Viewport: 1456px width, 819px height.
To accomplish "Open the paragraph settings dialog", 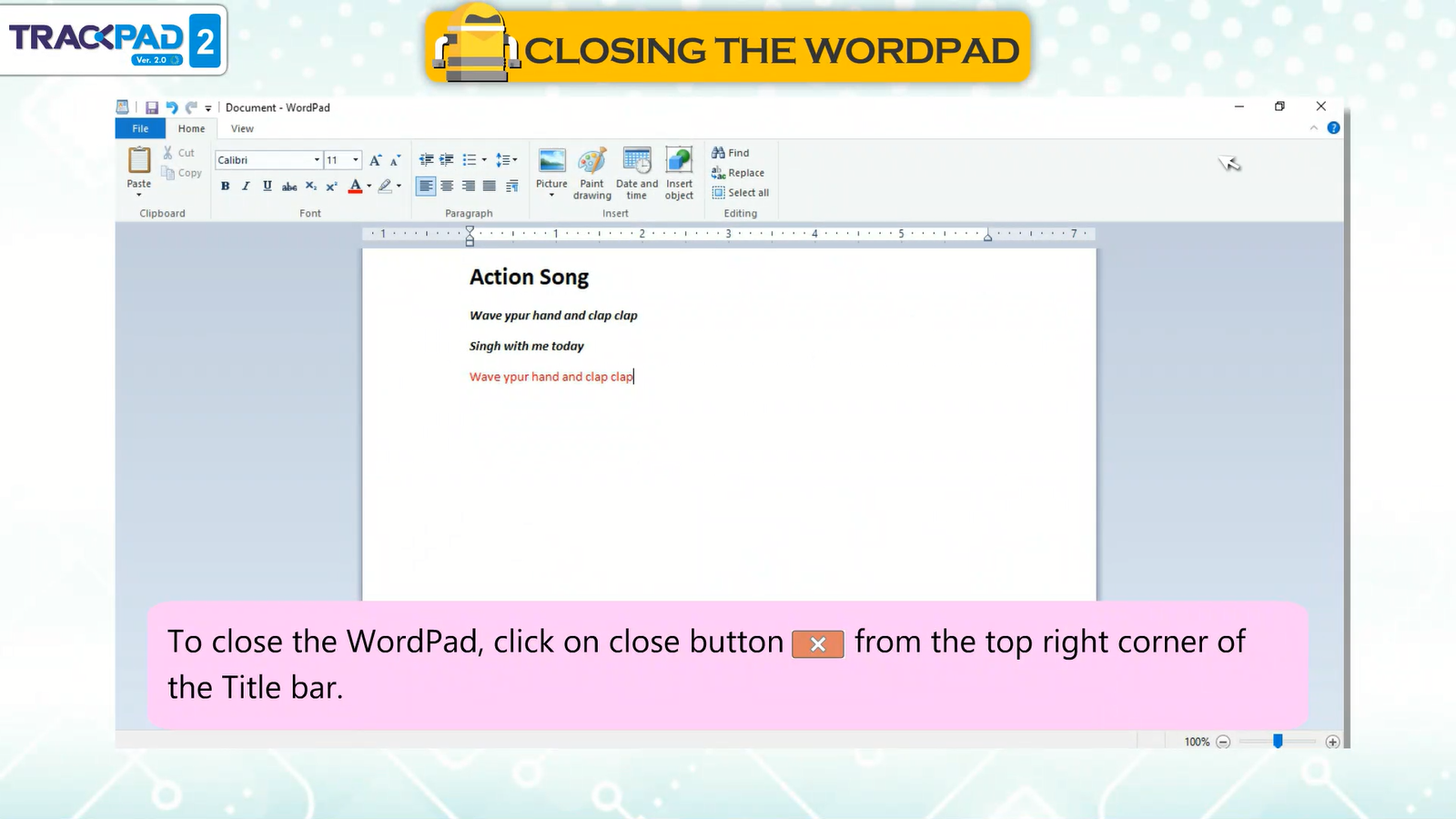I will [511, 186].
